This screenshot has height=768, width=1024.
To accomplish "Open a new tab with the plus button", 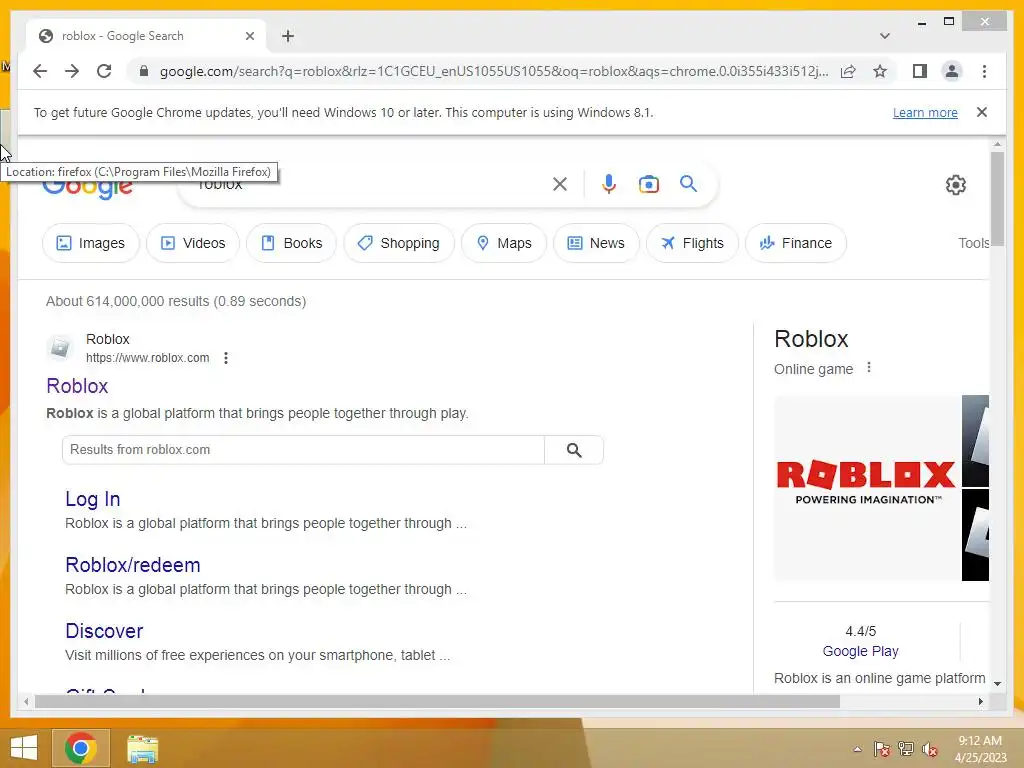I will pyautogui.click(x=288, y=36).
